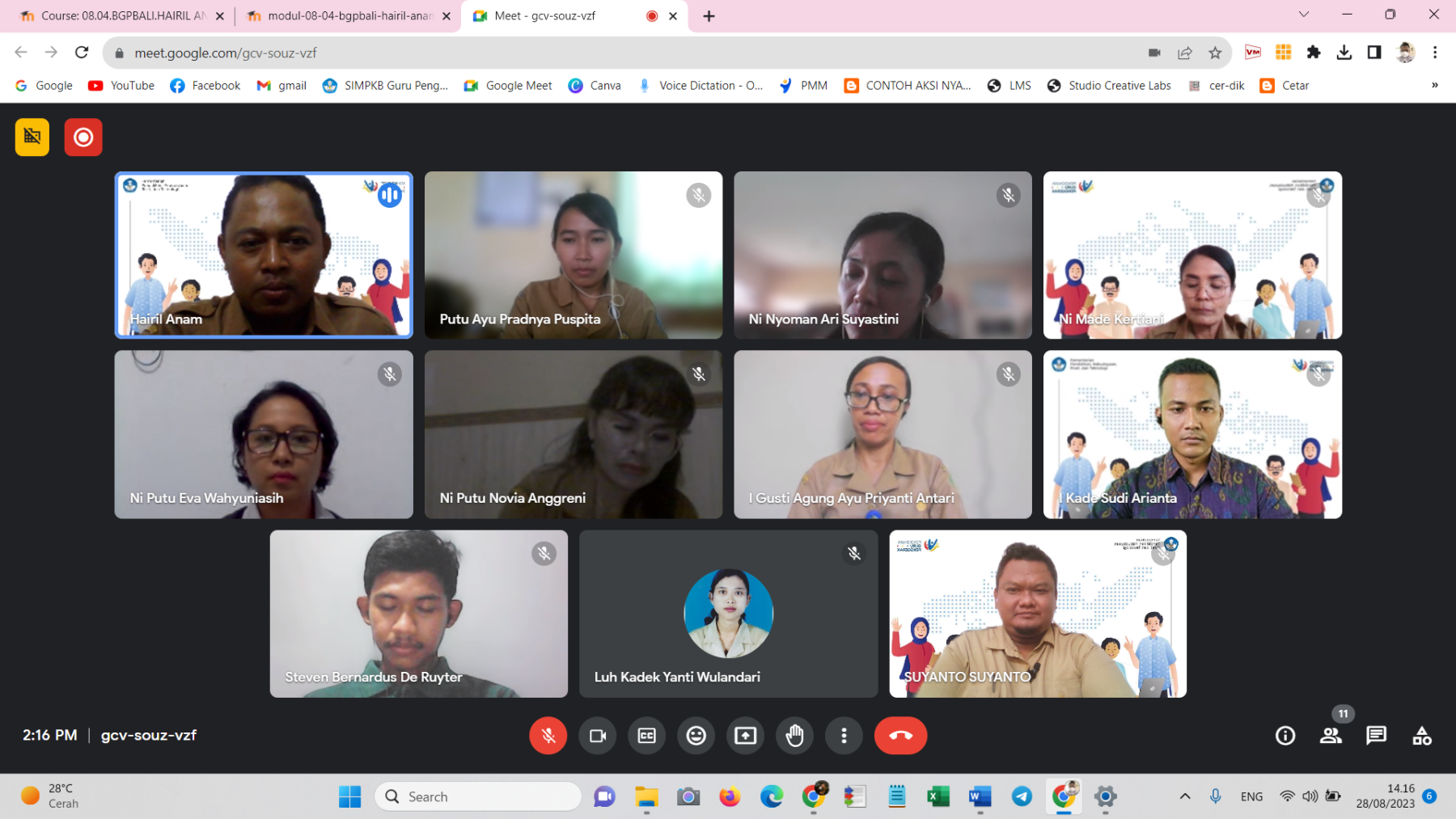
Task: Open the Activities icon
Action: (1421, 735)
